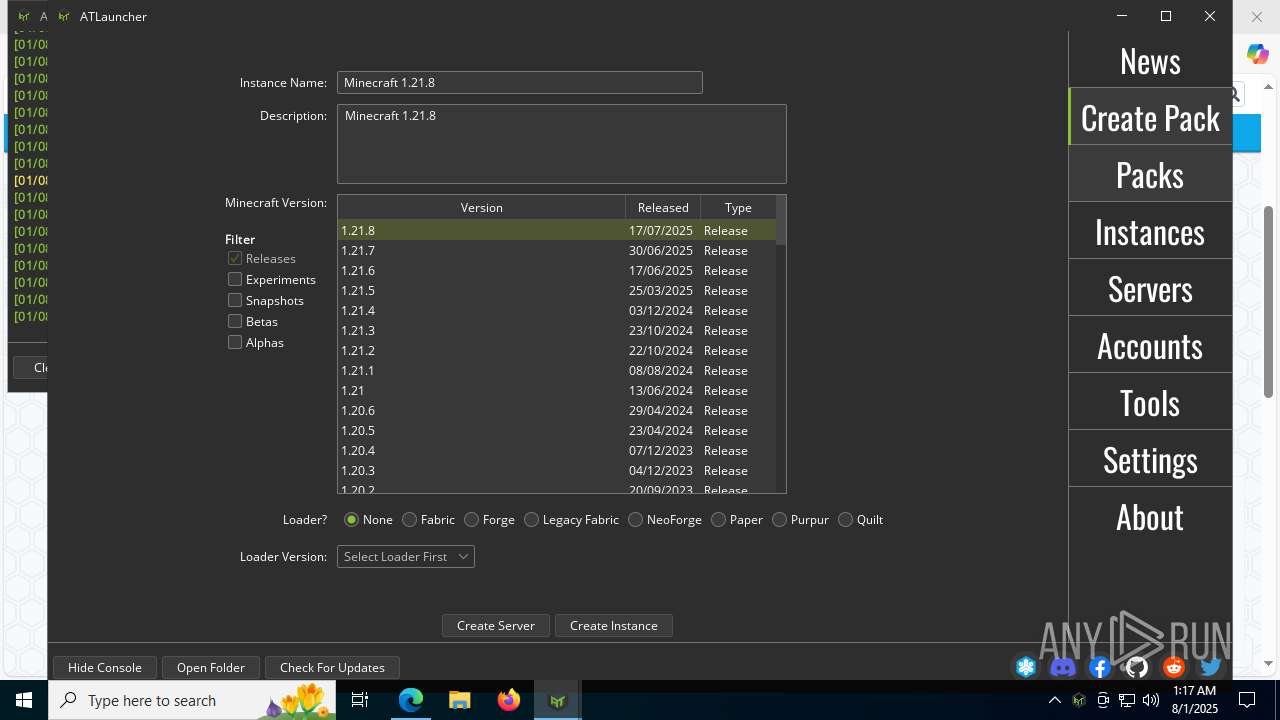Show hidden system tray icons

click(1055, 700)
